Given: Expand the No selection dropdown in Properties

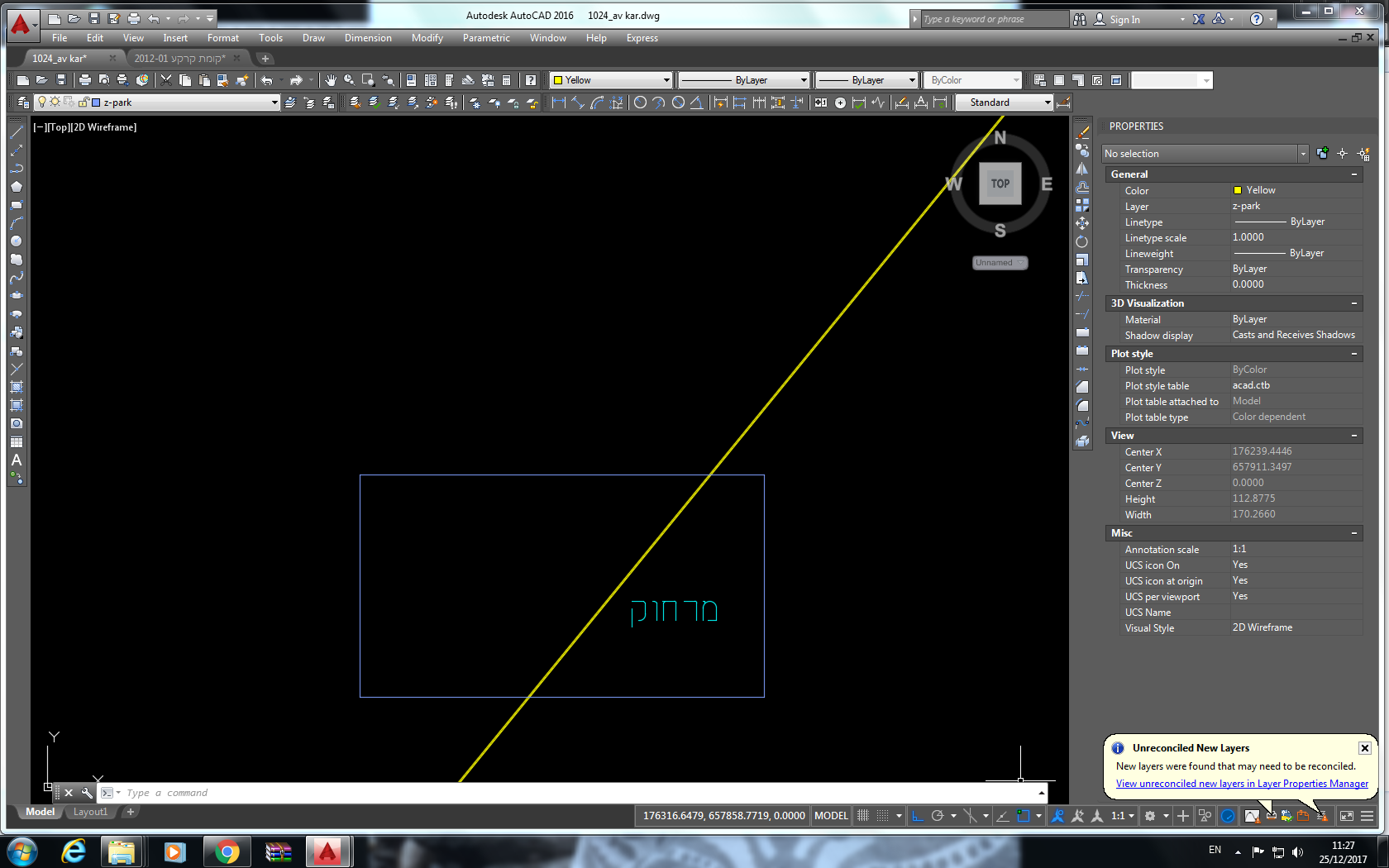Looking at the screenshot, I should (1303, 154).
